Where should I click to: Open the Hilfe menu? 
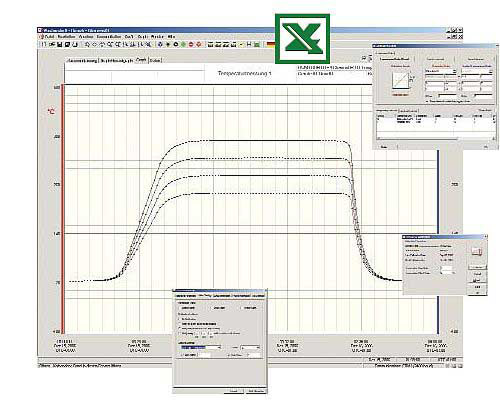(x=171, y=37)
